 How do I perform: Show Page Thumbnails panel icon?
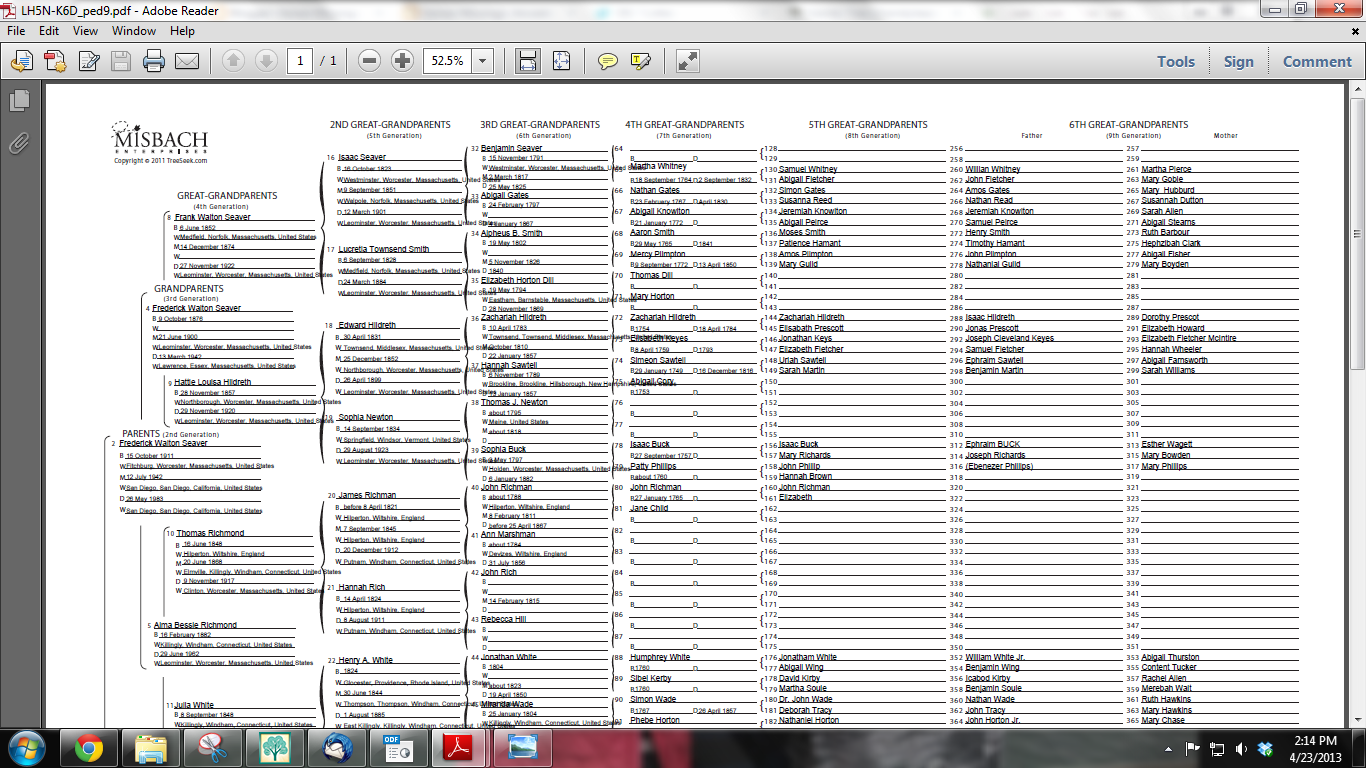[19, 100]
